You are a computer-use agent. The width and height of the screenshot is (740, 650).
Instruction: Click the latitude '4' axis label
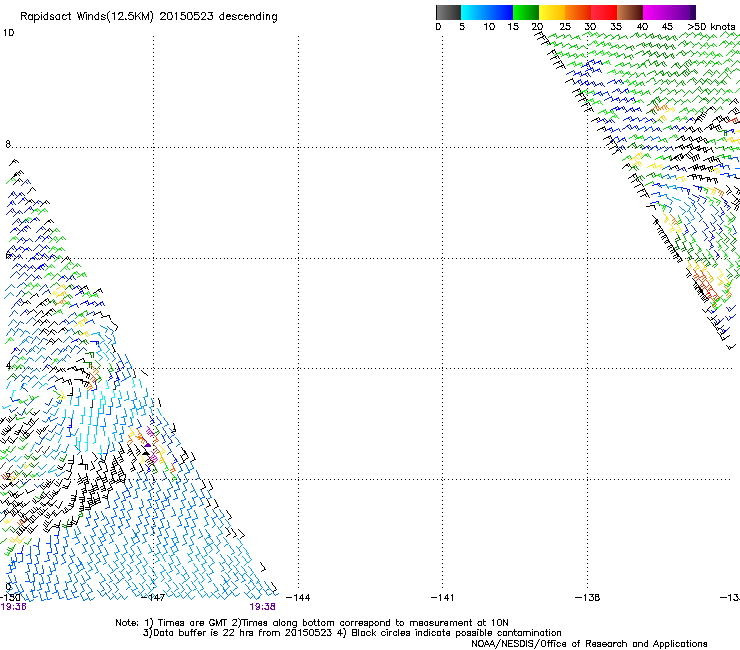(8, 366)
